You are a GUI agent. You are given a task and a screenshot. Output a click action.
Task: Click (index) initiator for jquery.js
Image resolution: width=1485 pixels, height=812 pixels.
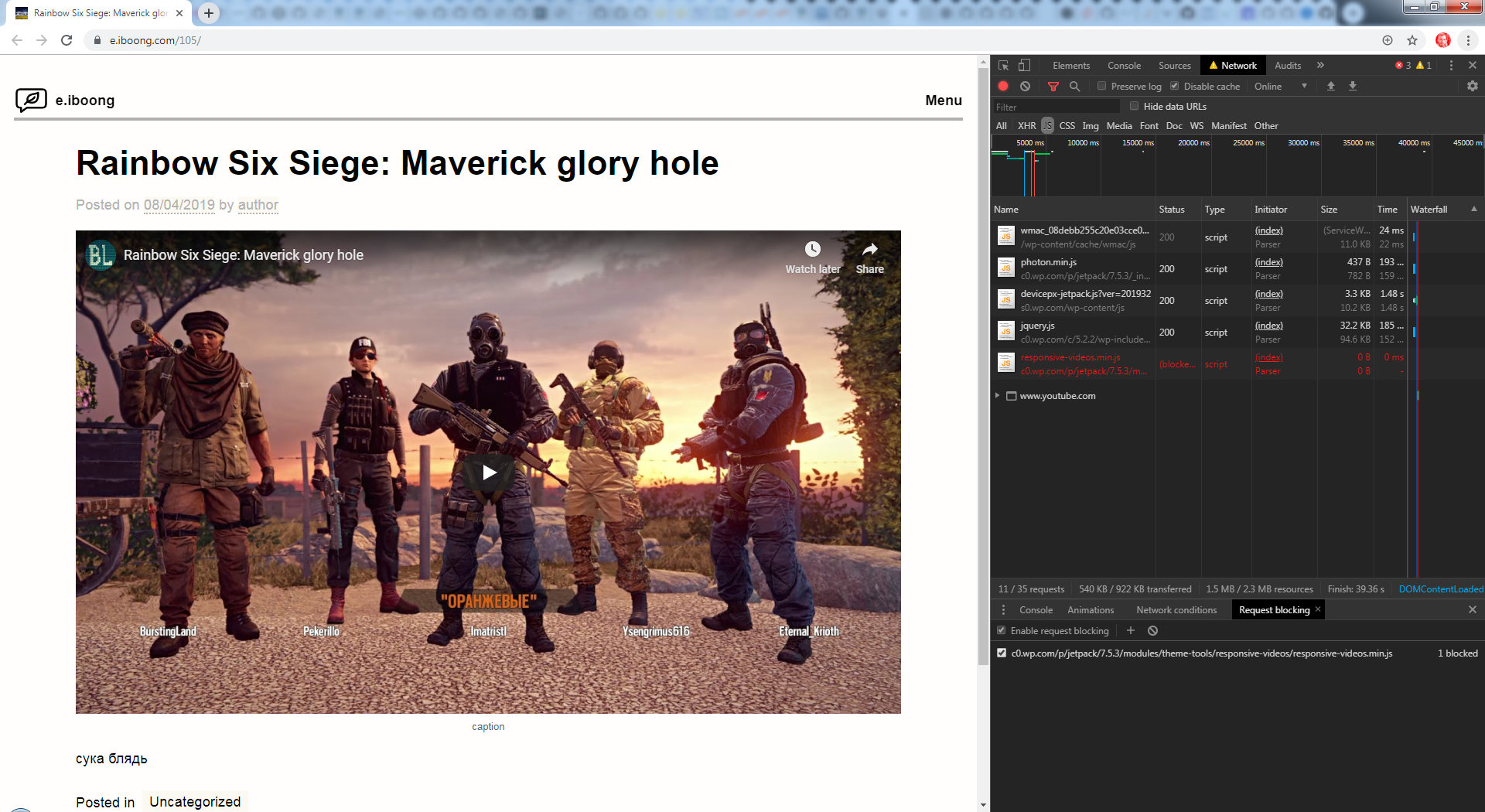tap(1268, 326)
